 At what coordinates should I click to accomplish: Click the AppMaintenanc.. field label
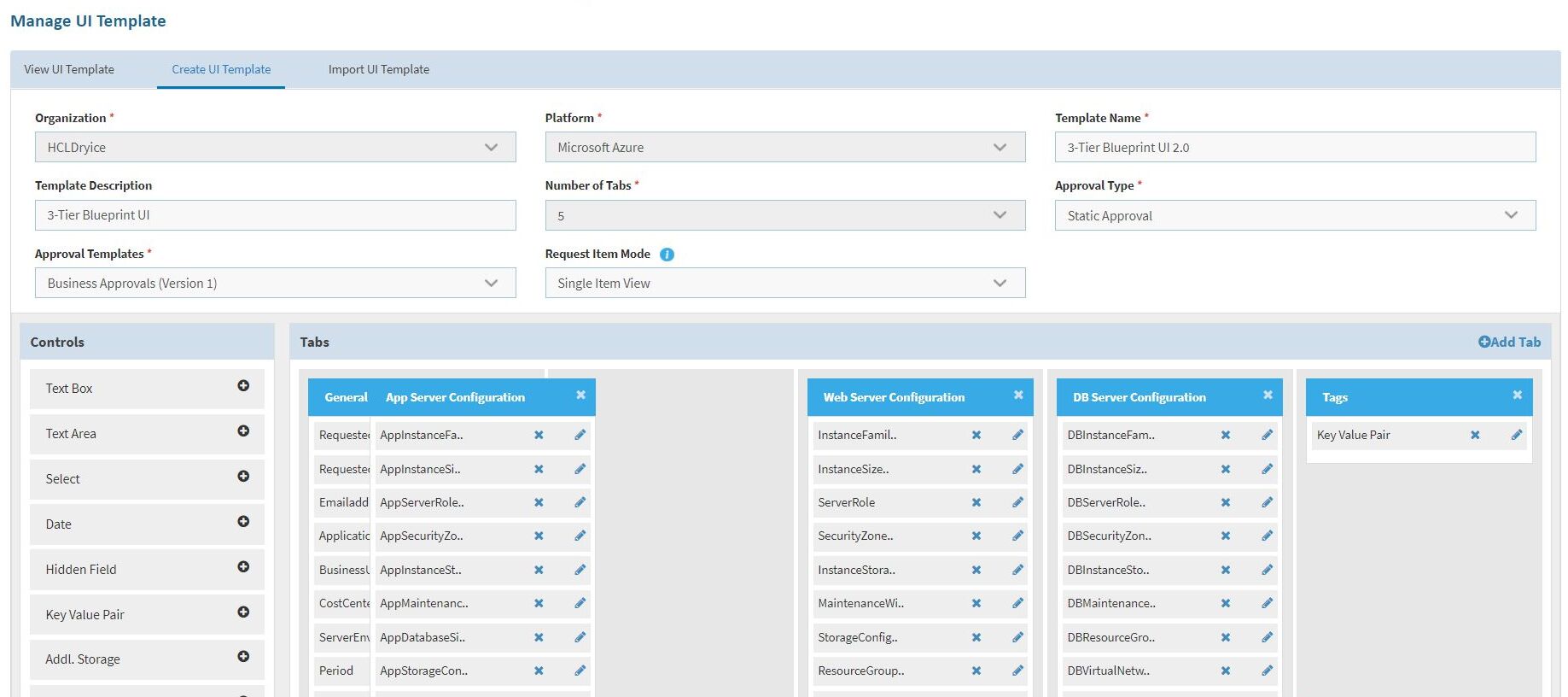coord(424,603)
